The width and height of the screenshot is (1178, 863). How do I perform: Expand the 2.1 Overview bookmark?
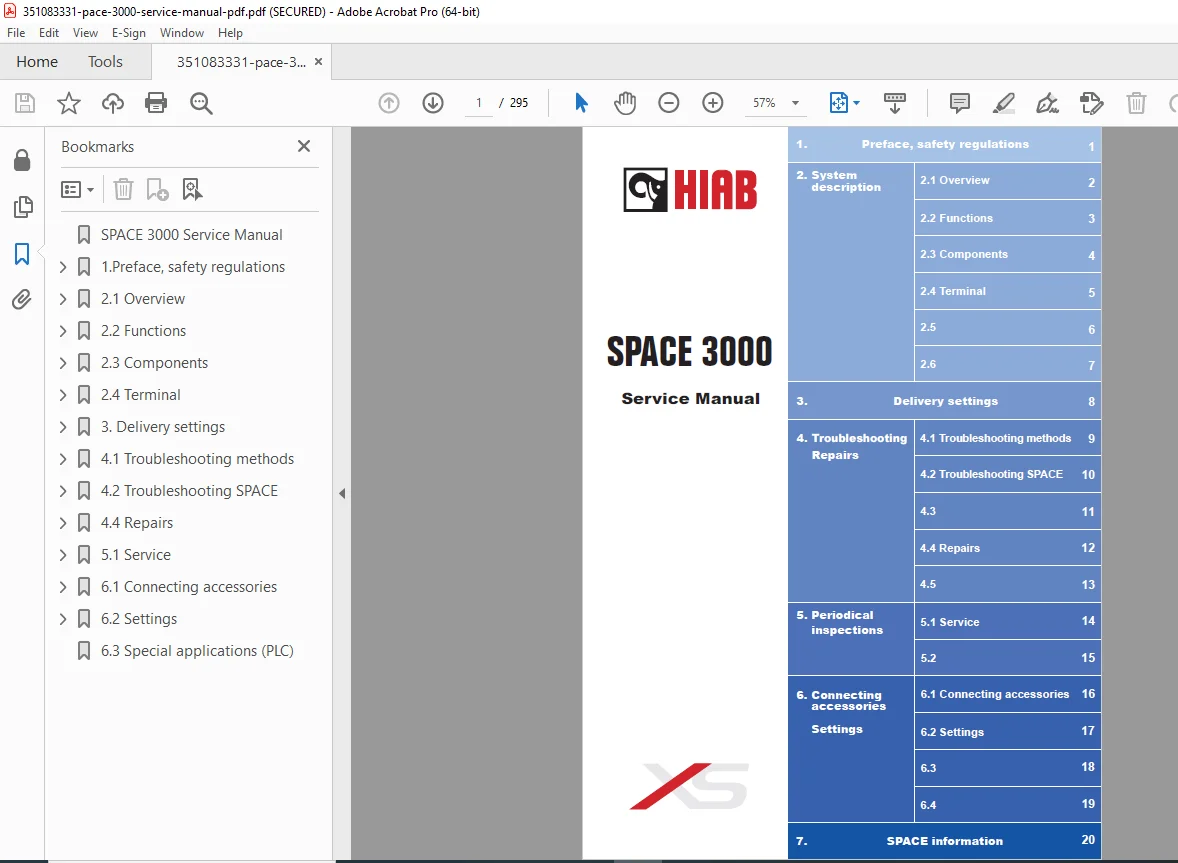pyautogui.click(x=63, y=299)
